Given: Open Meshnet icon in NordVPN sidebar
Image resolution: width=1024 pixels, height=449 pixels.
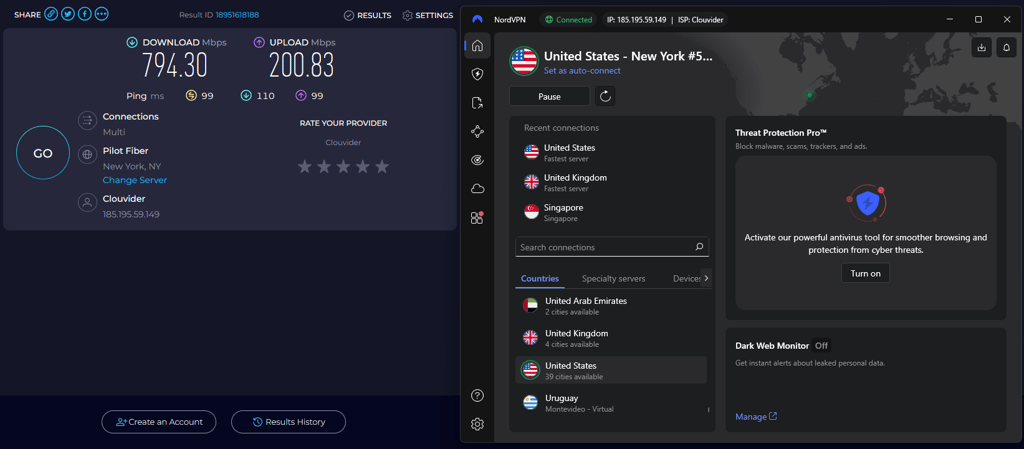Looking at the screenshot, I should tap(477, 132).
